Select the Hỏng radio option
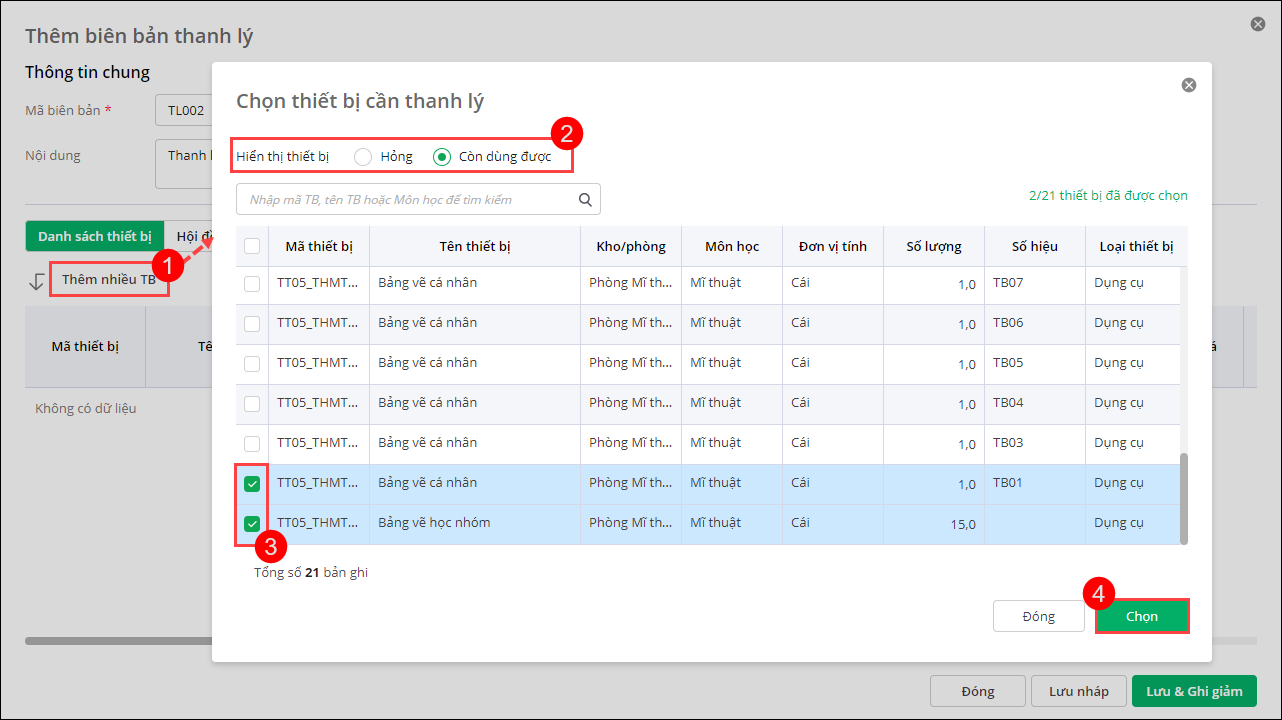Viewport: 1282px width, 720px height. click(x=363, y=157)
